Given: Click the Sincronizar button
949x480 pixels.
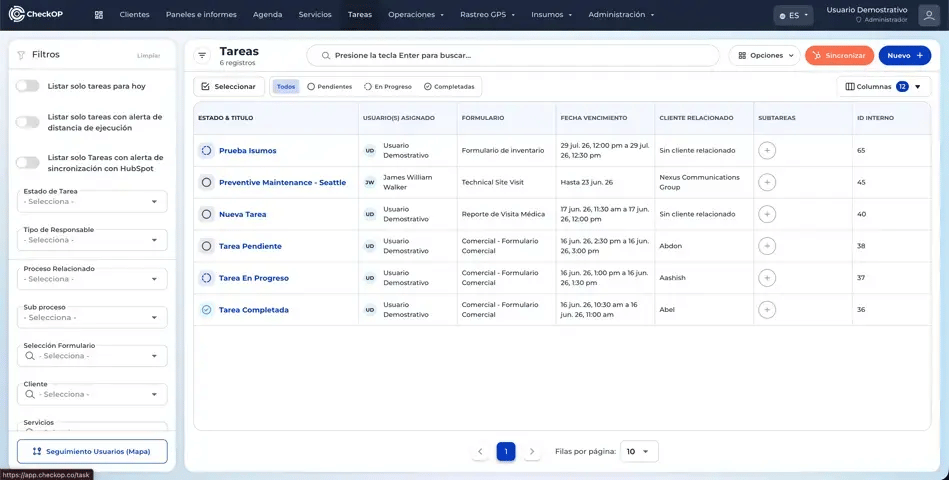Looking at the screenshot, I should click(x=839, y=56).
